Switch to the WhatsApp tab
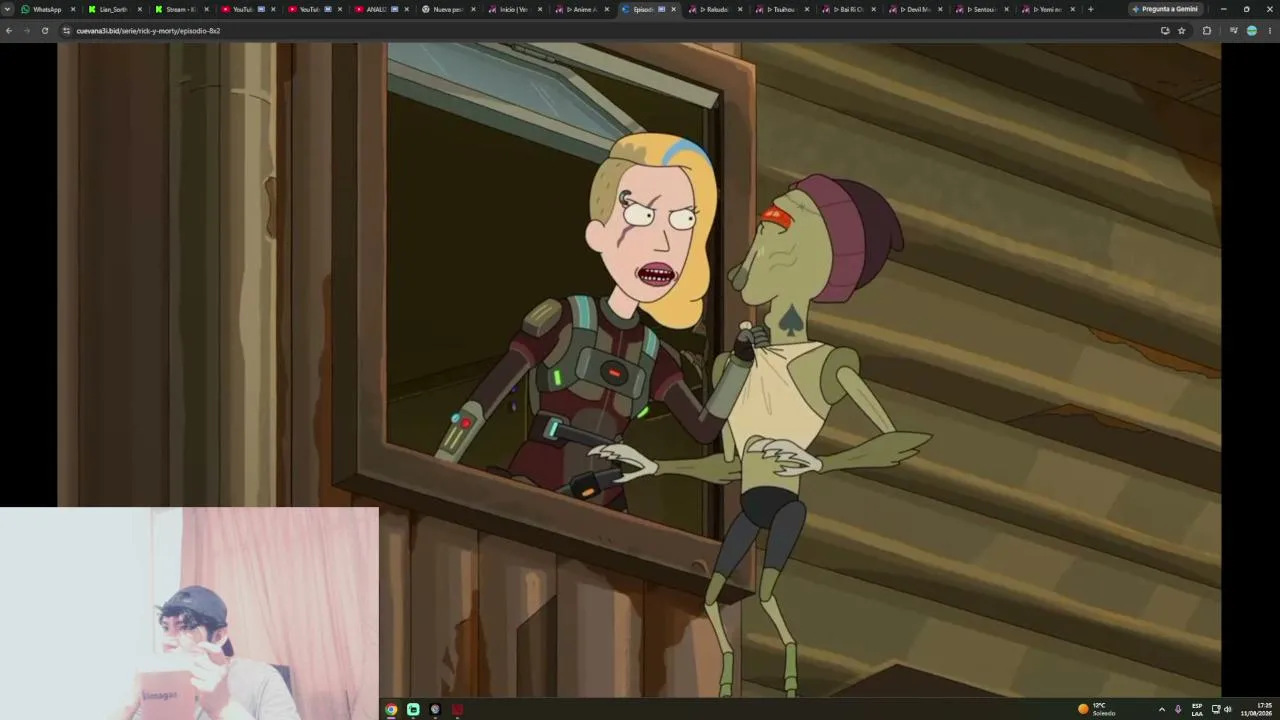The image size is (1280, 720). coord(46,9)
